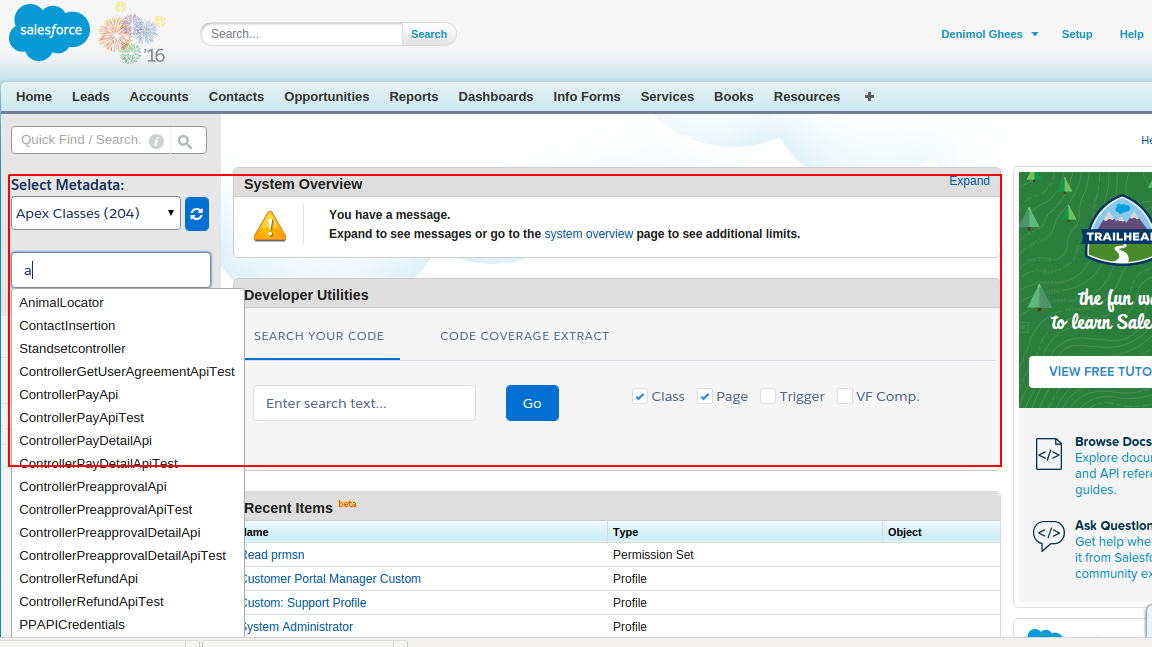
Task: Expand the System Overview panel
Action: click(x=969, y=181)
